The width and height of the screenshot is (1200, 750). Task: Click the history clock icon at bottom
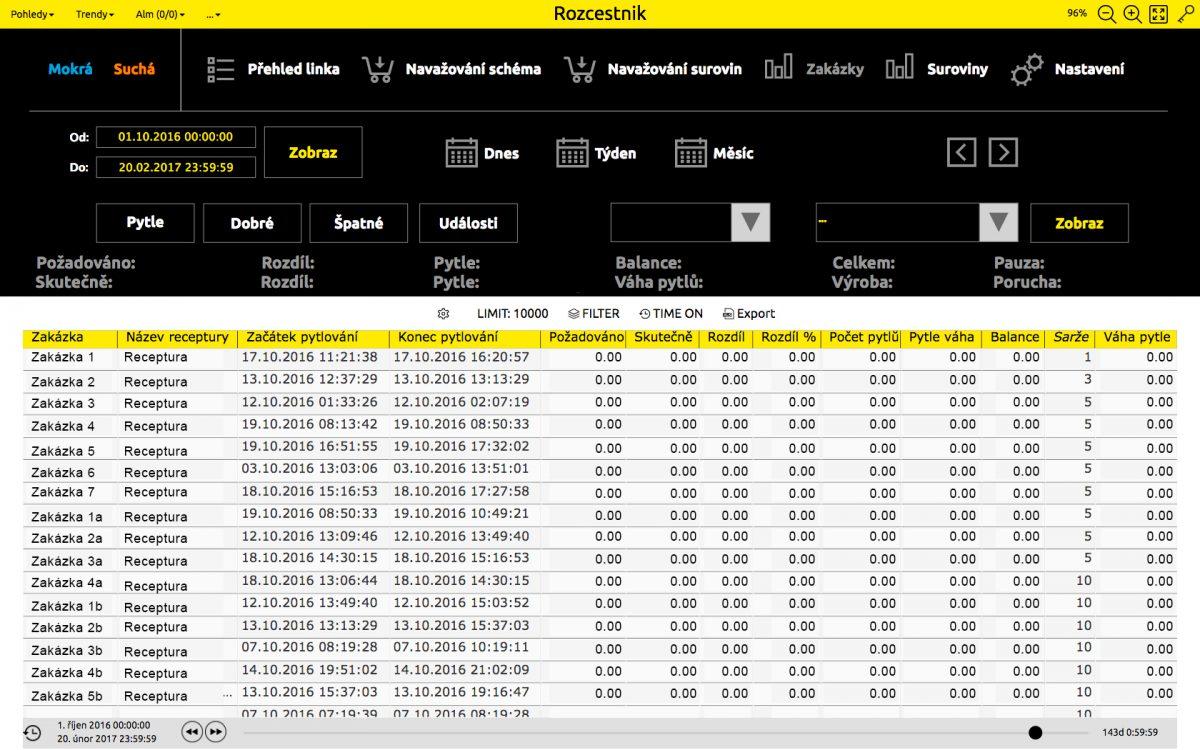(32, 732)
